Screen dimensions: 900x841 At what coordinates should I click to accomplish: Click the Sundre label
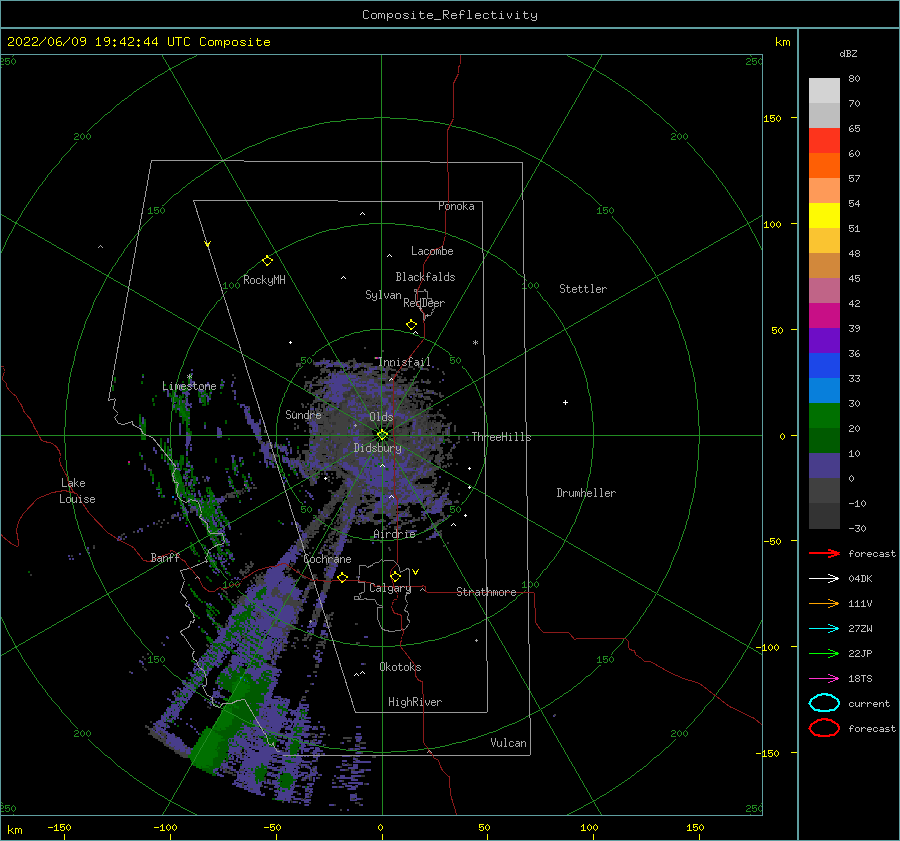coord(303,414)
